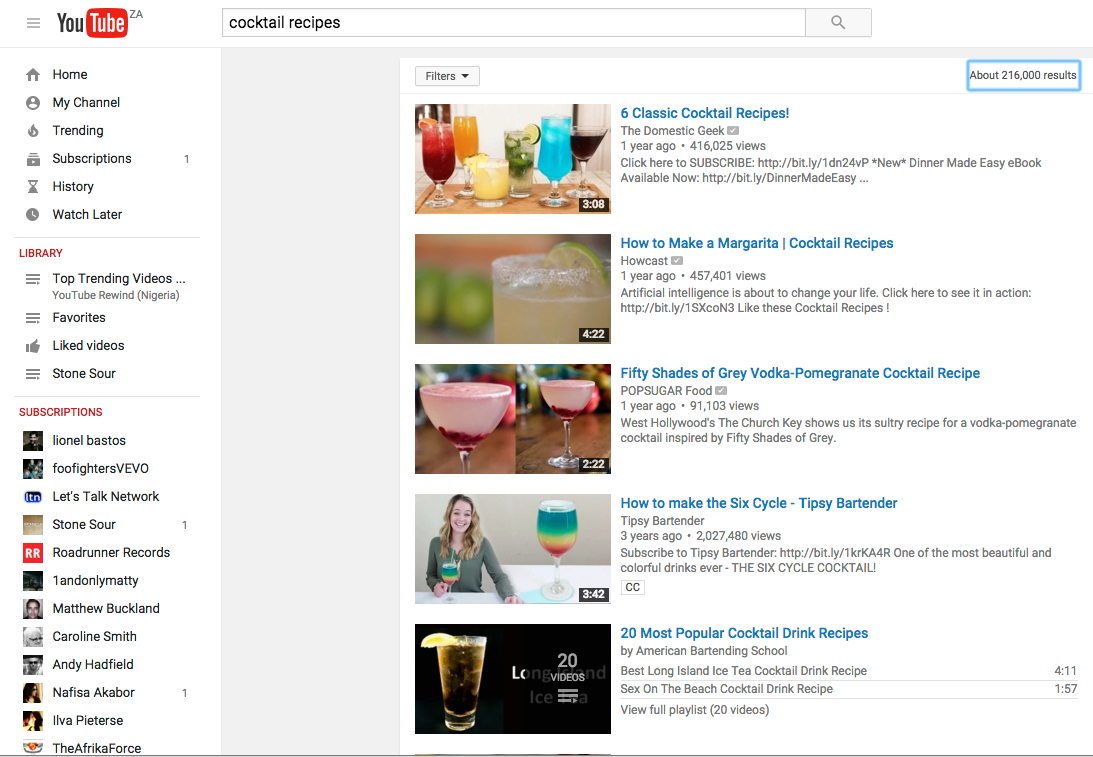1093x757 pixels.
Task: Click the CC closed captions badge
Action: pyautogui.click(x=632, y=587)
